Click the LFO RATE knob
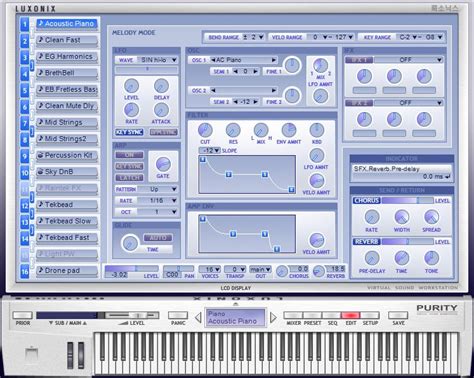Viewport: 474px width, 378px height. [x=131, y=110]
